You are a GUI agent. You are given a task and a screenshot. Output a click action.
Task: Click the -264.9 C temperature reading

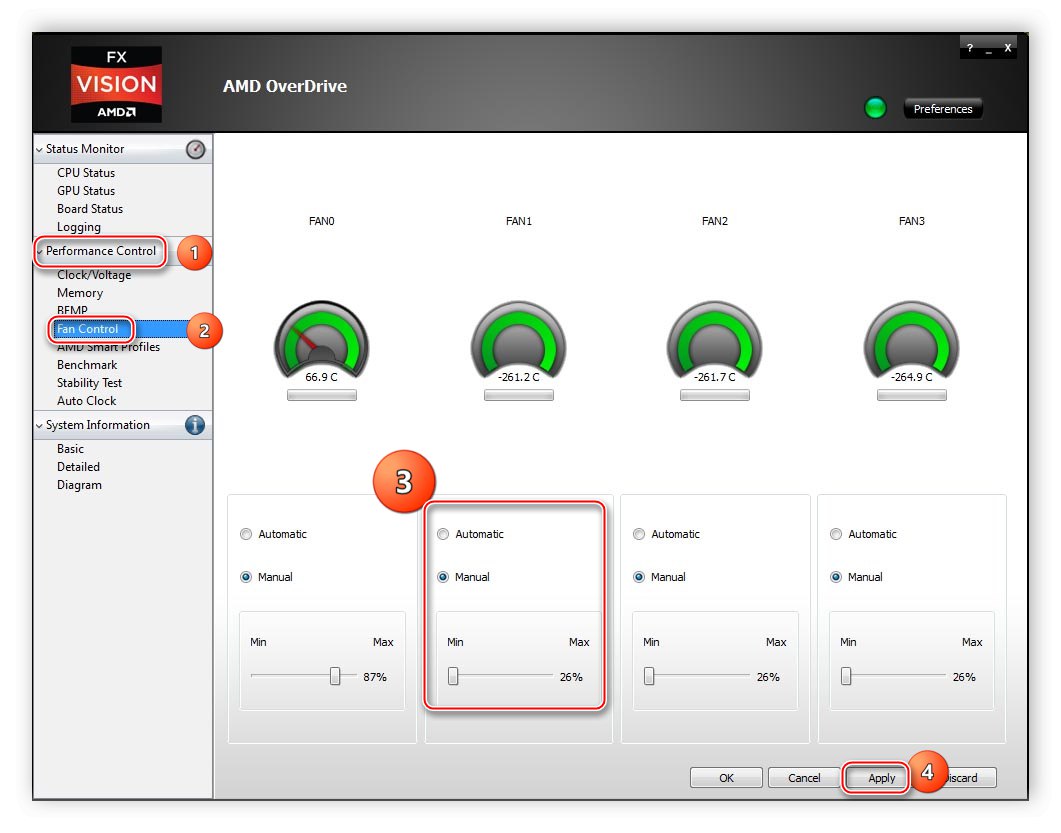pos(911,377)
